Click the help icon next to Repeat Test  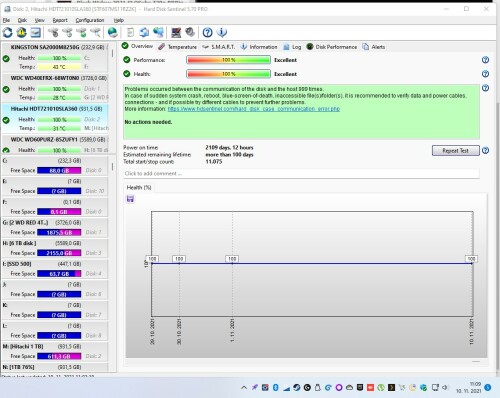point(485,151)
